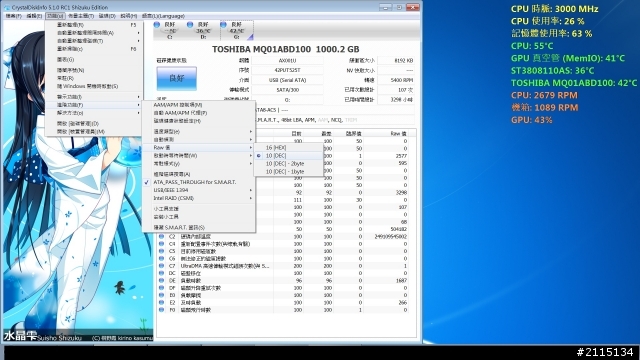Choose the 10 [DEC] - 1byte option

[289, 172]
